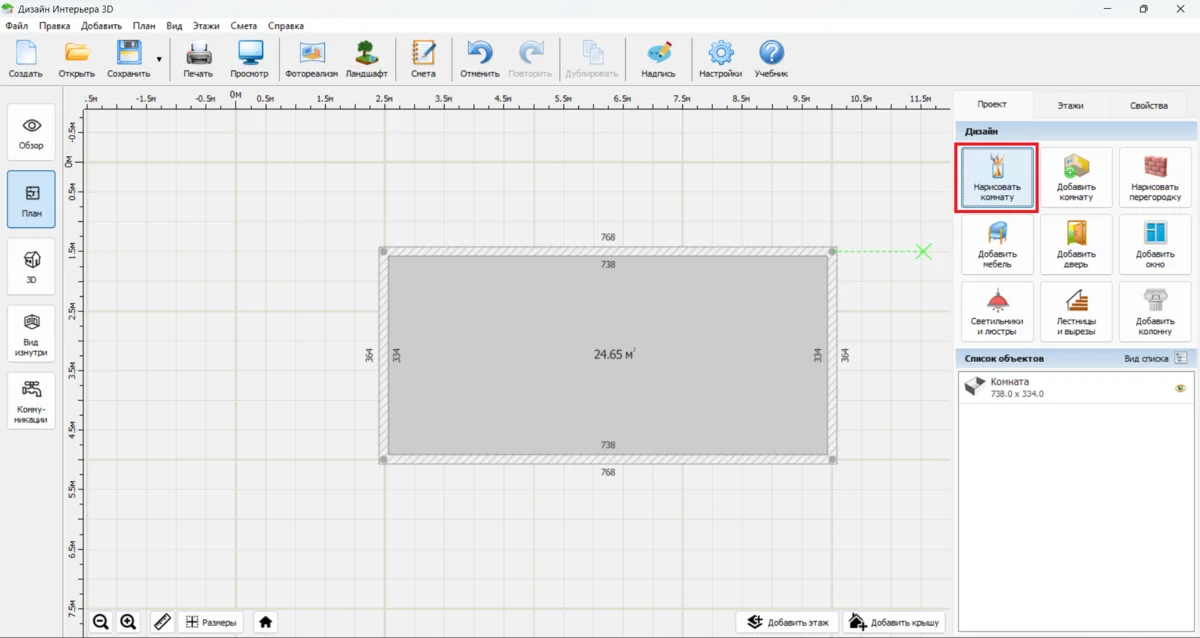Activate the Нарисовать комнату tool
This screenshot has height=638, width=1200.
click(x=997, y=177)
